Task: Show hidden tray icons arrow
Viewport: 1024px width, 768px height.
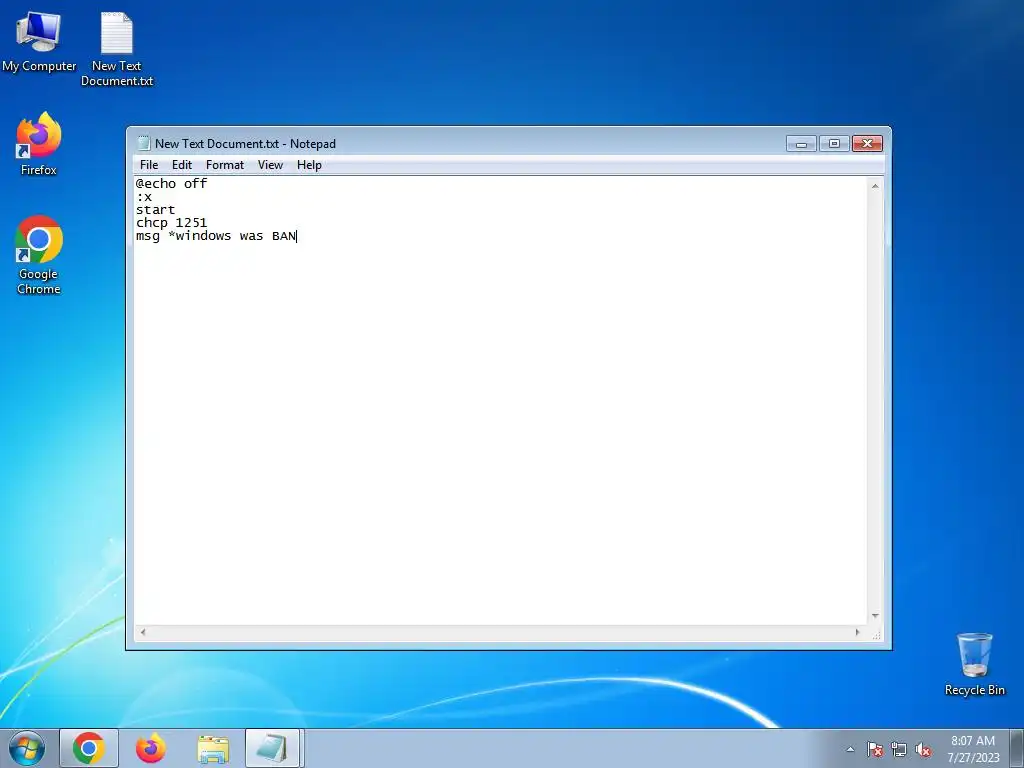Action: pyautogui.click(x=850, y=749)
